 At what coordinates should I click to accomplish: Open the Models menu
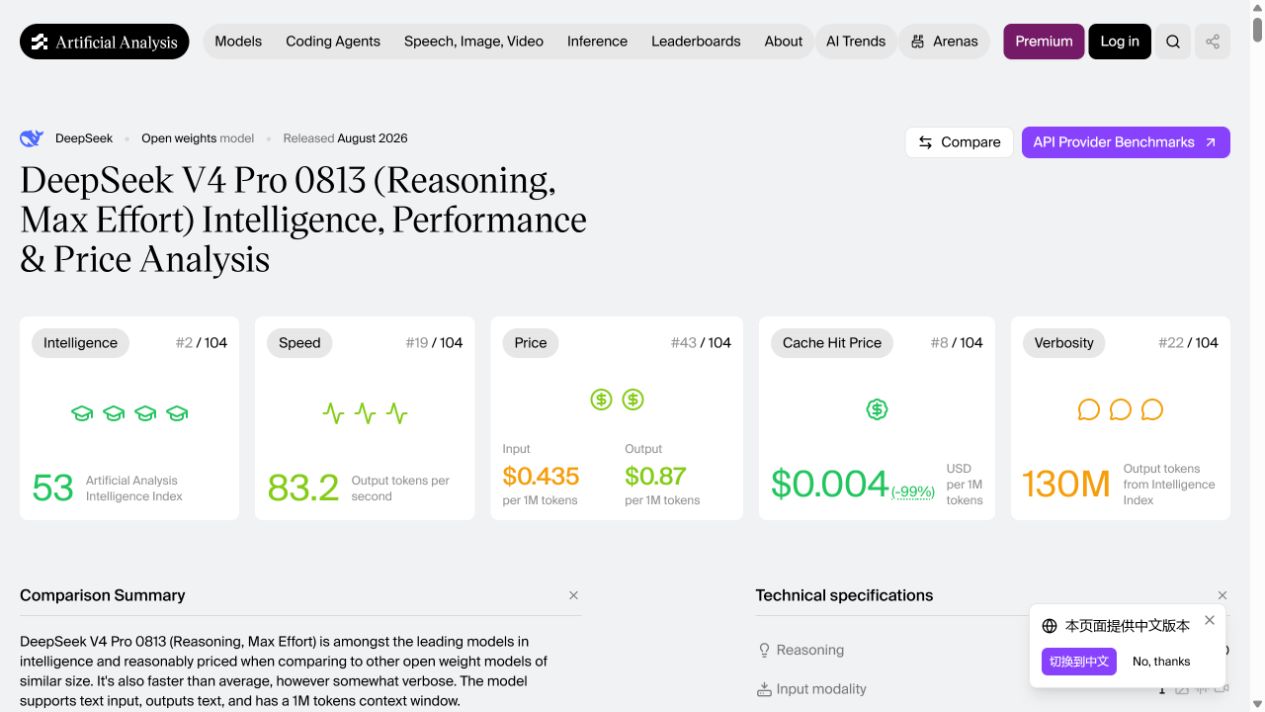click(x=238, y=42)
